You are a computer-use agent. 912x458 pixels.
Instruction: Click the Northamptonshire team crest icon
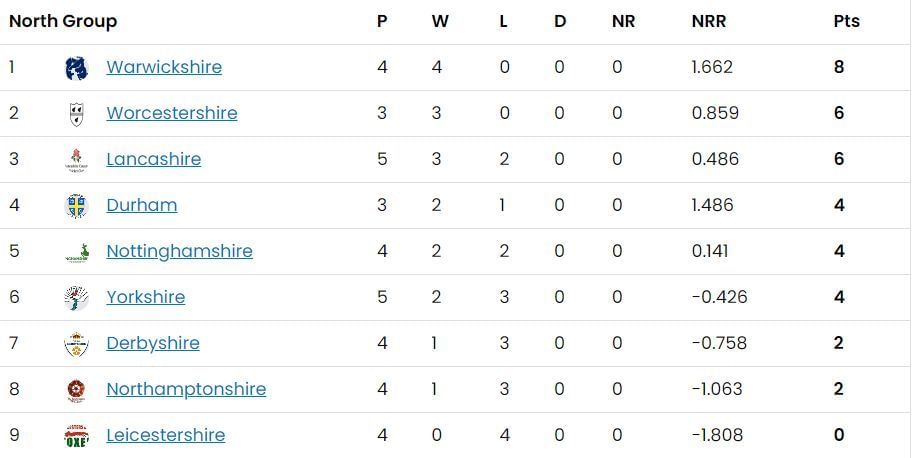pos(76,390)
